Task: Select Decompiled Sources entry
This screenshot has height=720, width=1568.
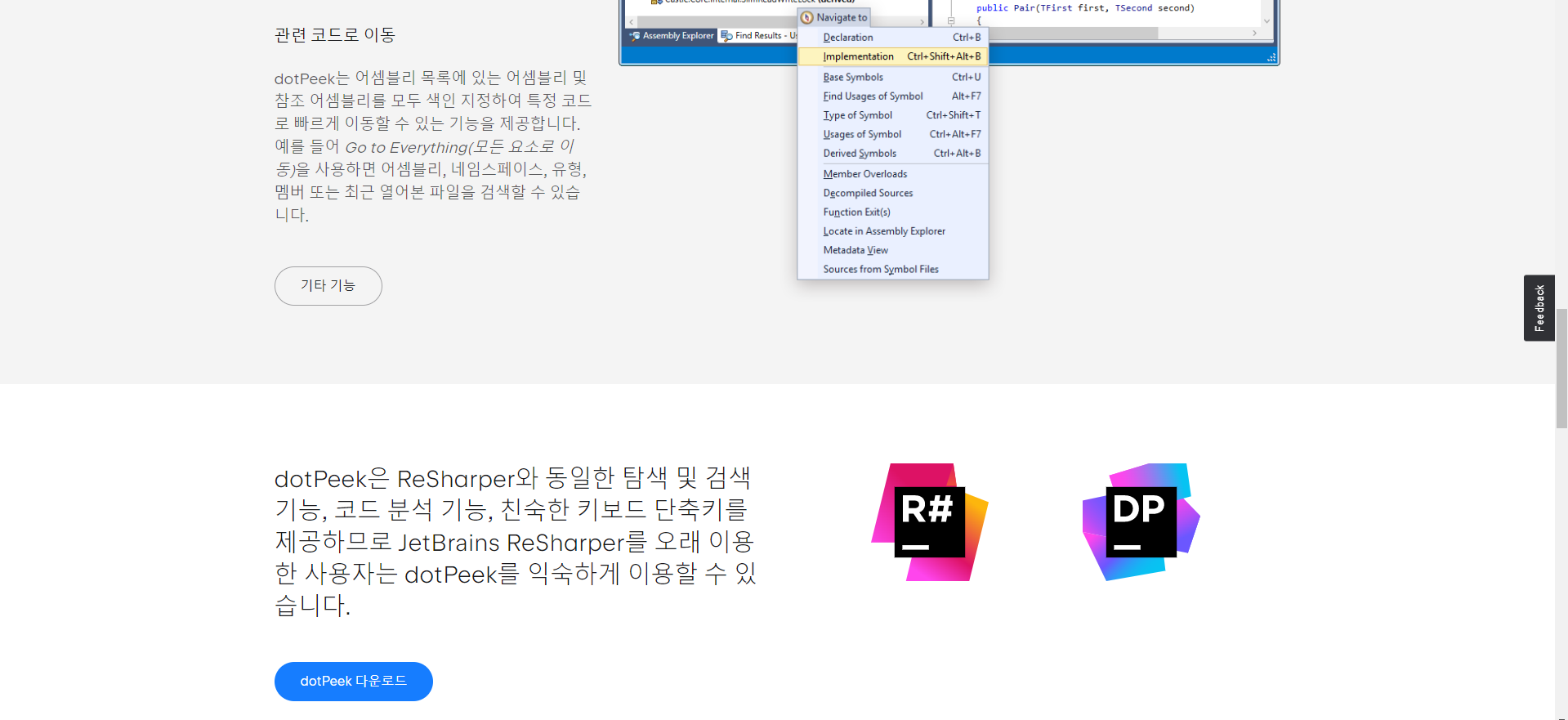Action: pos(893,193)
